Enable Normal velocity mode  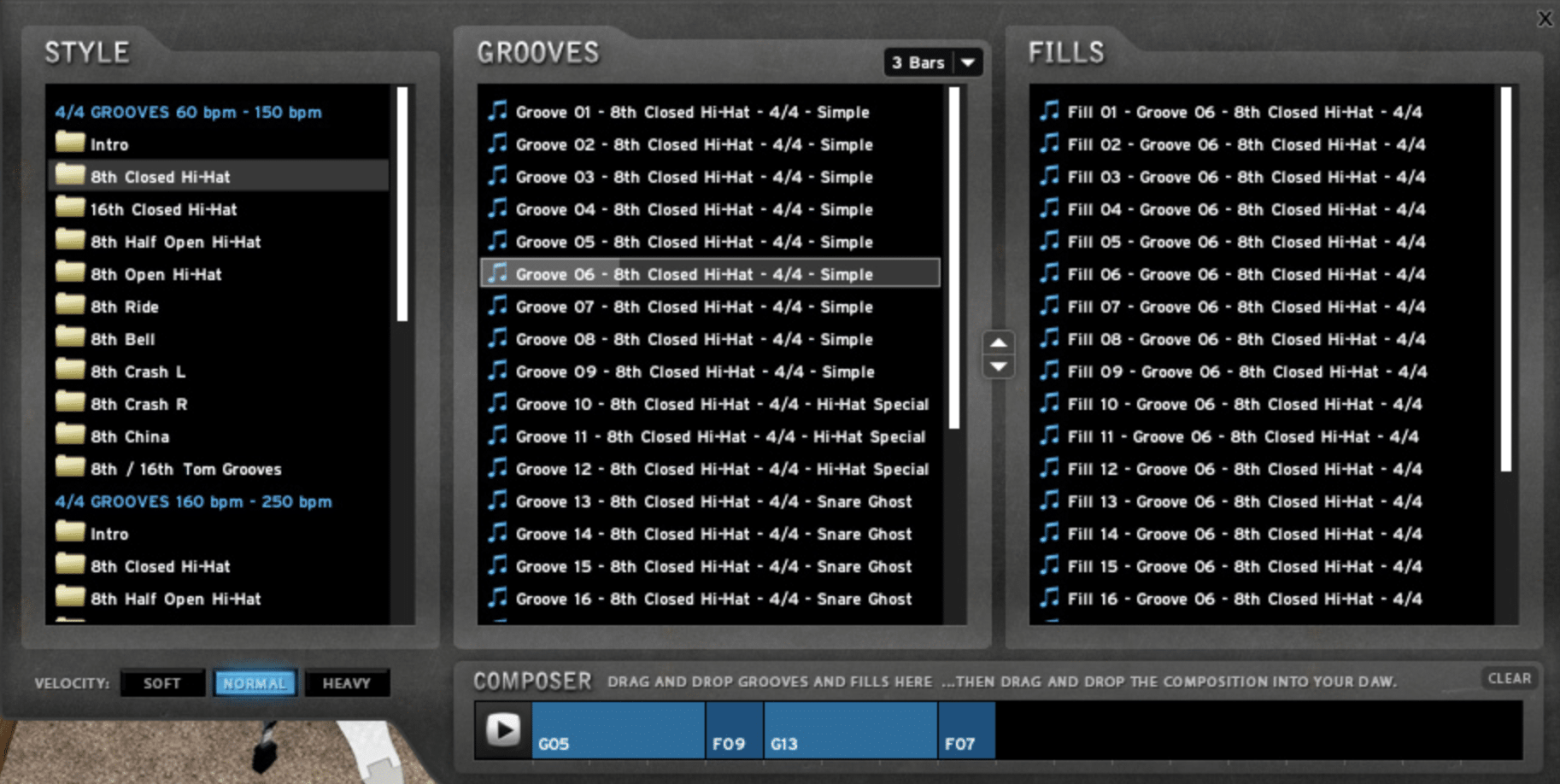(255, 683)
